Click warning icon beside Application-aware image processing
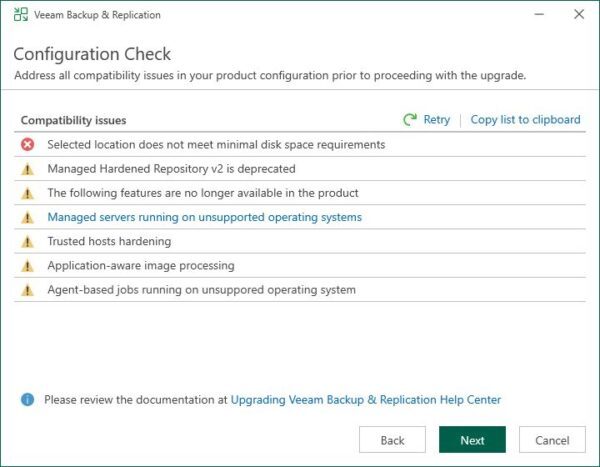The image size is (600, 467). point(27,266)
